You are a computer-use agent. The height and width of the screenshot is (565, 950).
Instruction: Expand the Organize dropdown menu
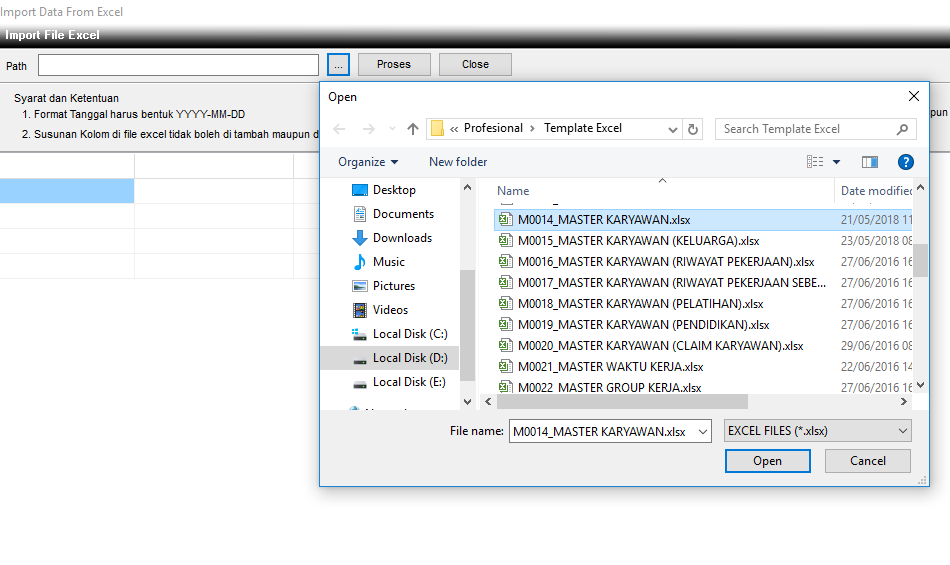[368, 162]
